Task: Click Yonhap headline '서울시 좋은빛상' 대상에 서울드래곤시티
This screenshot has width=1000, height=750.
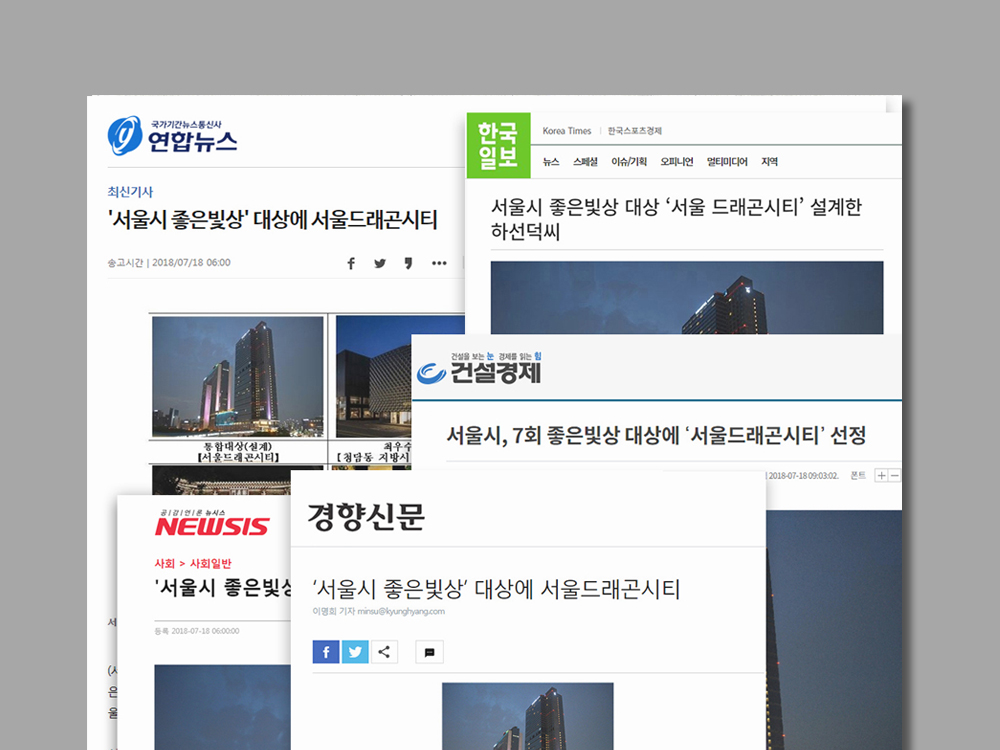Action: coord(272,220)
